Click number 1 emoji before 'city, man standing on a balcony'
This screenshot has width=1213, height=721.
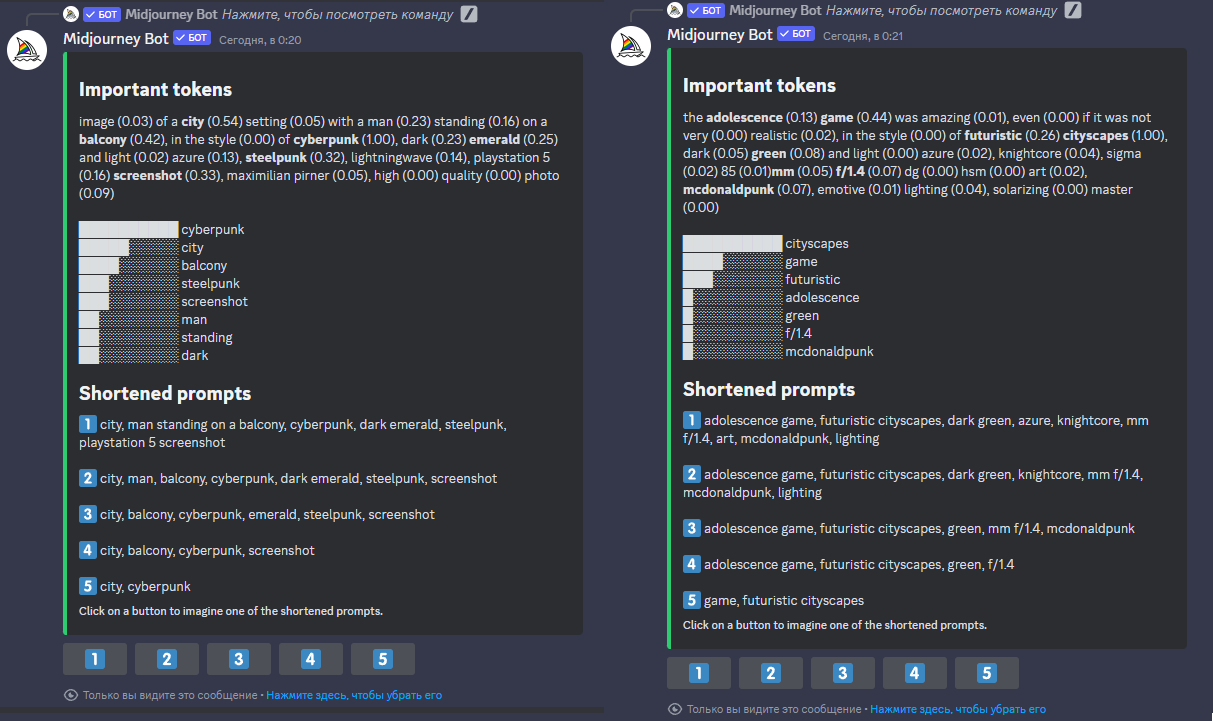(88, 424)
